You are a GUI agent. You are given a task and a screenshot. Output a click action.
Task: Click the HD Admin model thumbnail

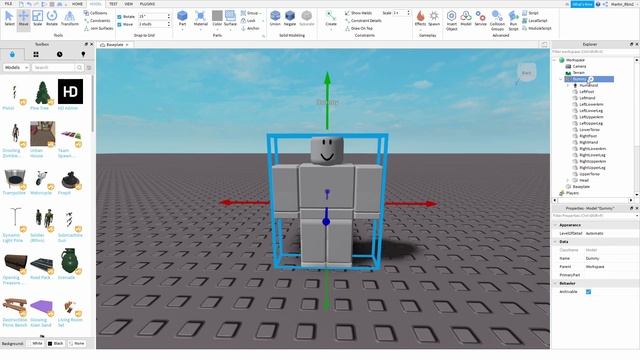70,91
